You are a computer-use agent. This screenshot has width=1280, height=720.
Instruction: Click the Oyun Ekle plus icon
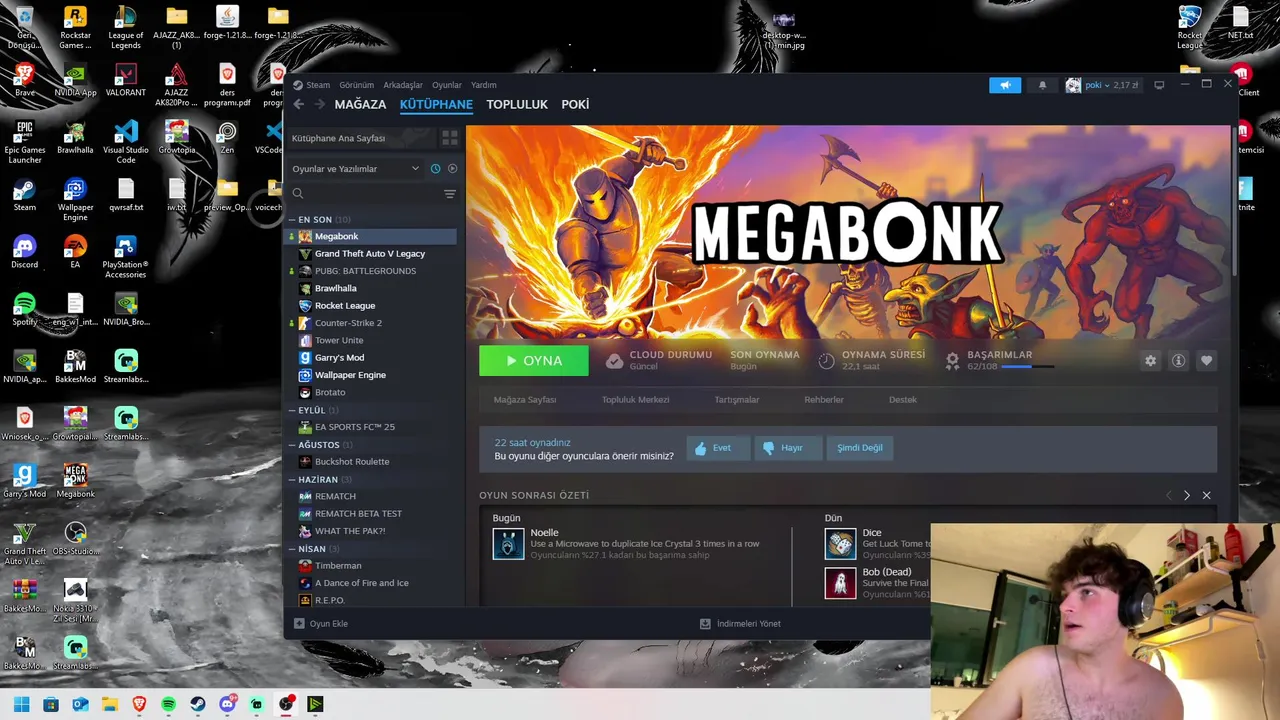pyautogui.click(x=299, y=623)
